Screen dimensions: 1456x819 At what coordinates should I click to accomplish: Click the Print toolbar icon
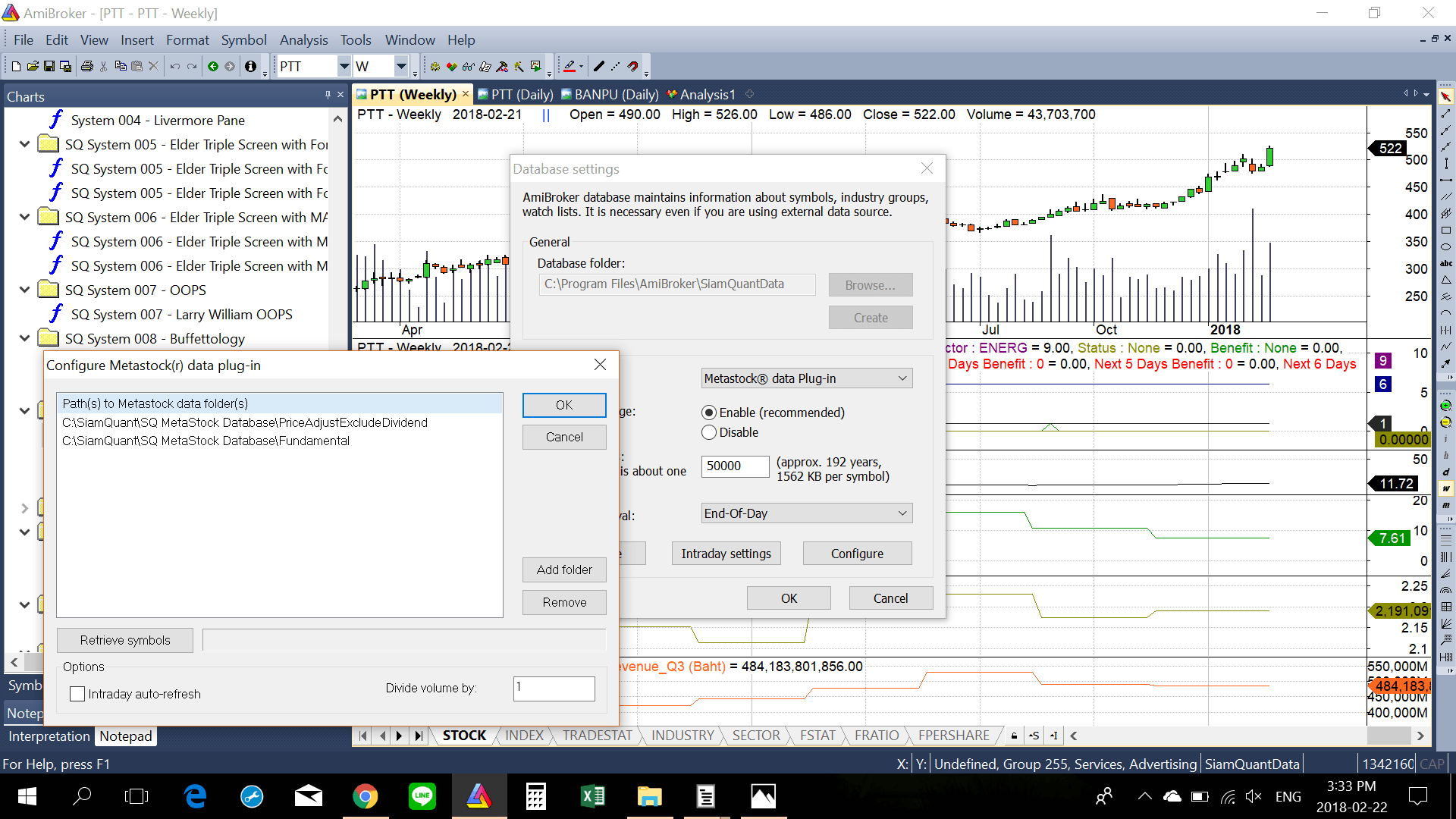(86, 67)
